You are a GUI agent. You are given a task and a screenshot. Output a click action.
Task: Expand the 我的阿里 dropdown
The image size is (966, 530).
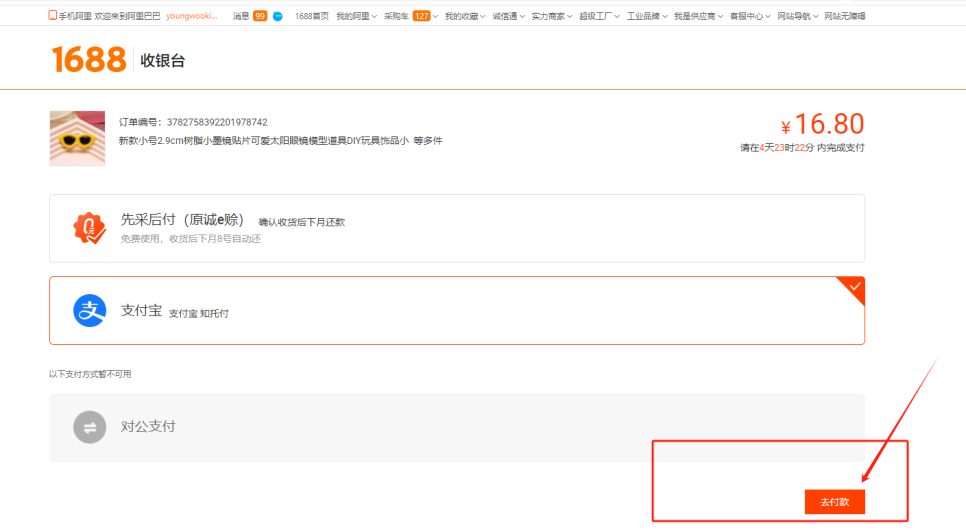click(356, 16)
